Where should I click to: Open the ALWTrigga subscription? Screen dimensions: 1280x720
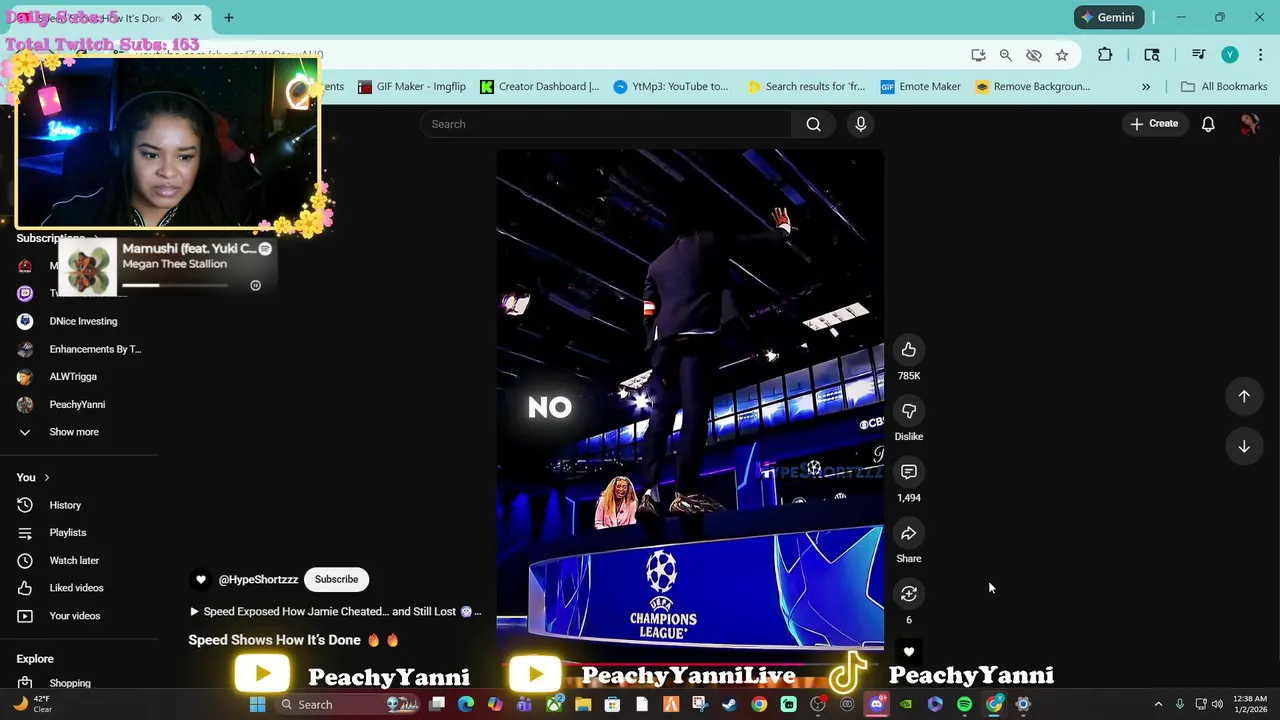point(73,377)
